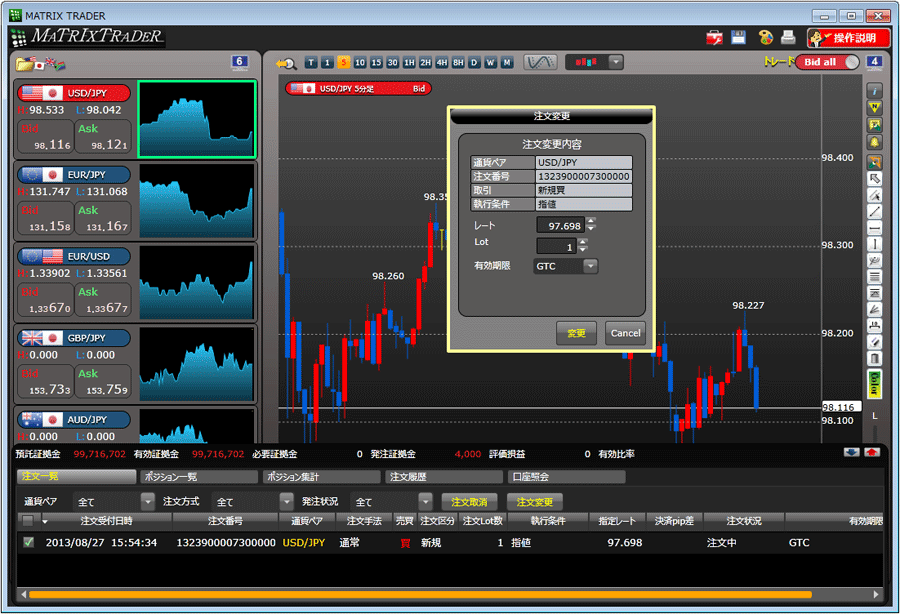Click the 注文変更 button below tabs
This screenshot has height=614, width=900.
pyautogui.click(x=534, y=502)
